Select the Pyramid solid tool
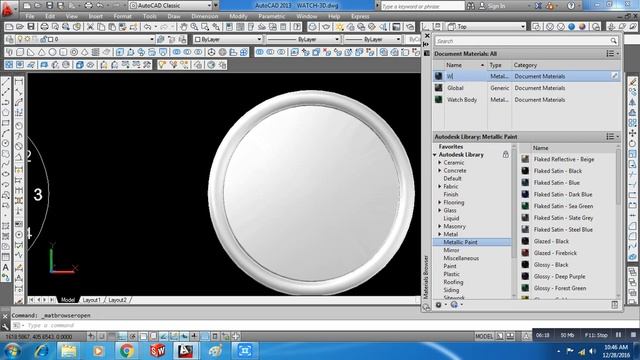This screenshot has width=640, height=360. pos(84,52)
